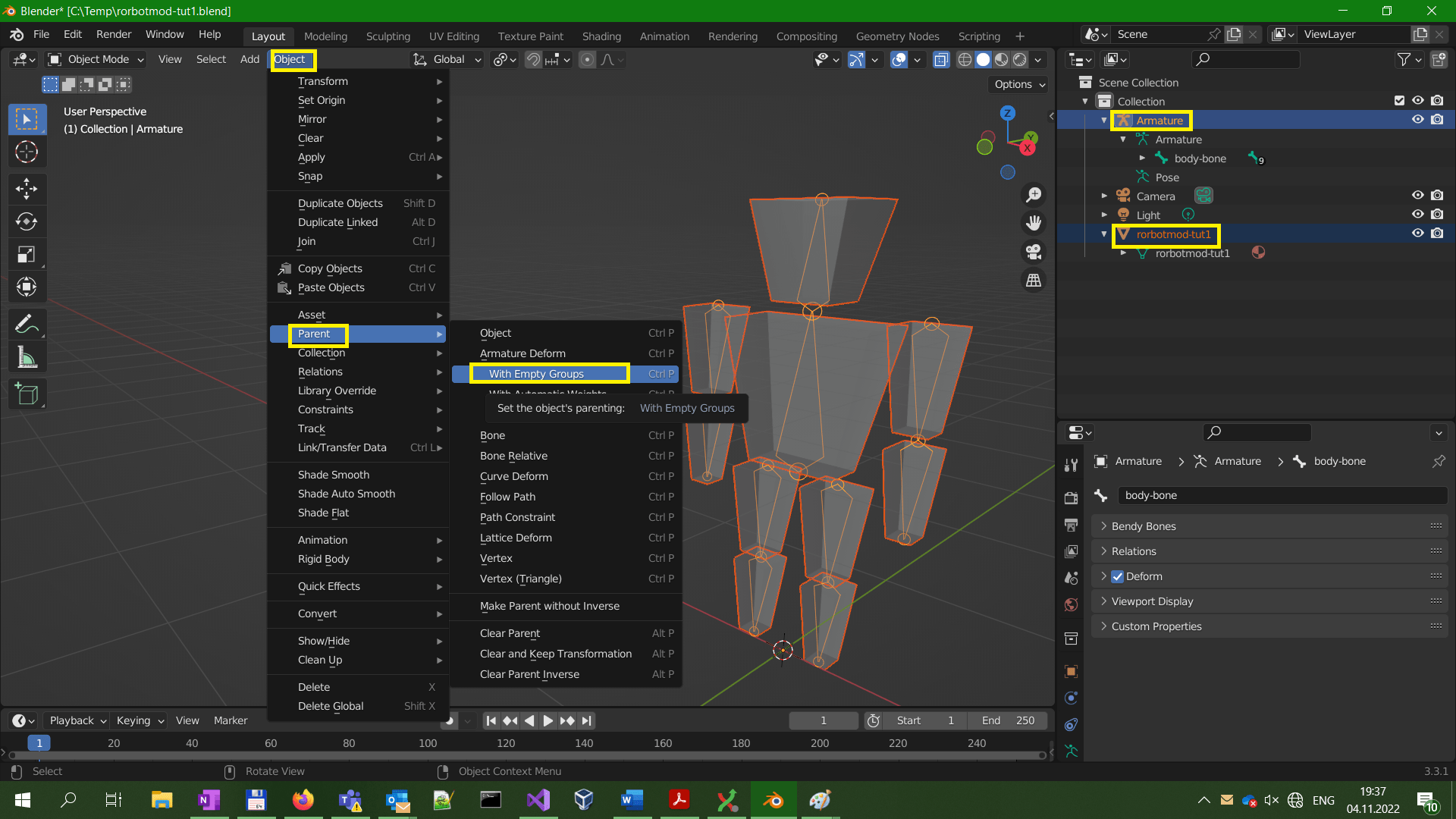Image resolution: width=1456 pixels, height=819 pixels.
Task: Launch Firefox from the Windows taskbar
Action: coord(303,800)
